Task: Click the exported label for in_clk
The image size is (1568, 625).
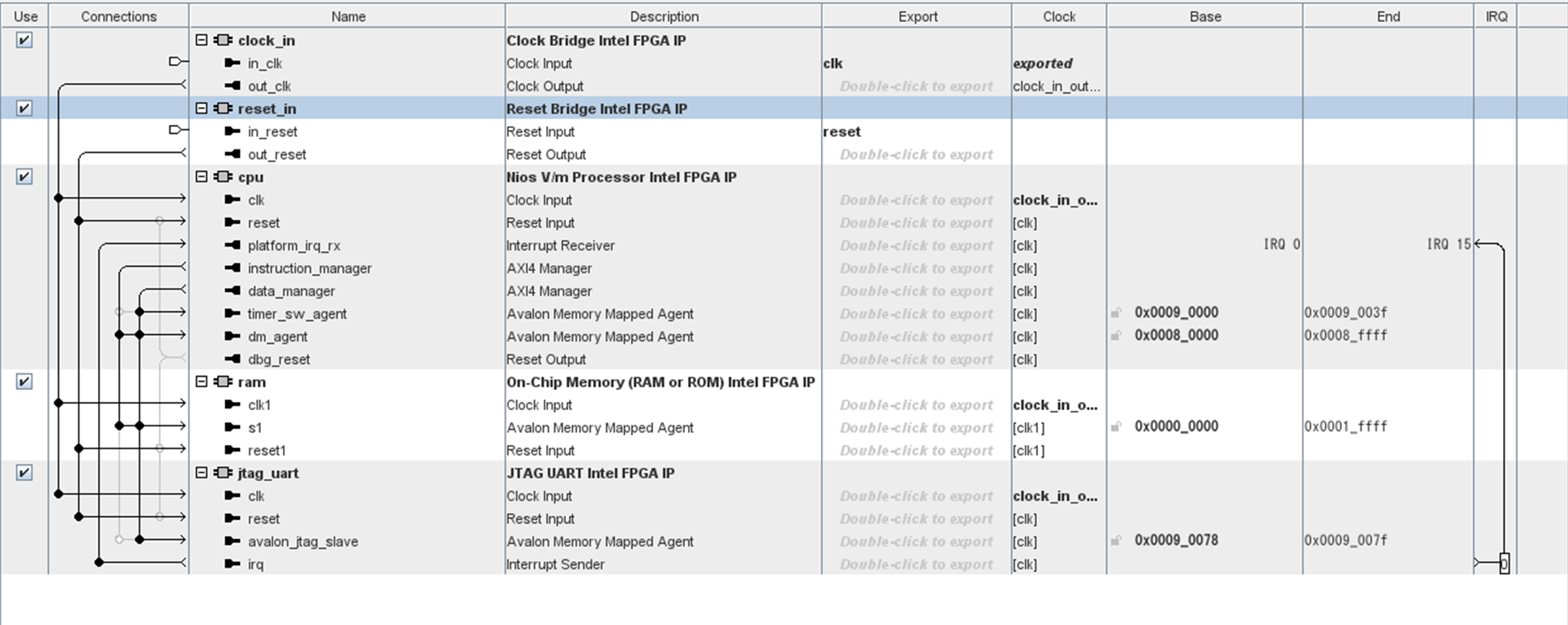Action: click(1042, 63)
